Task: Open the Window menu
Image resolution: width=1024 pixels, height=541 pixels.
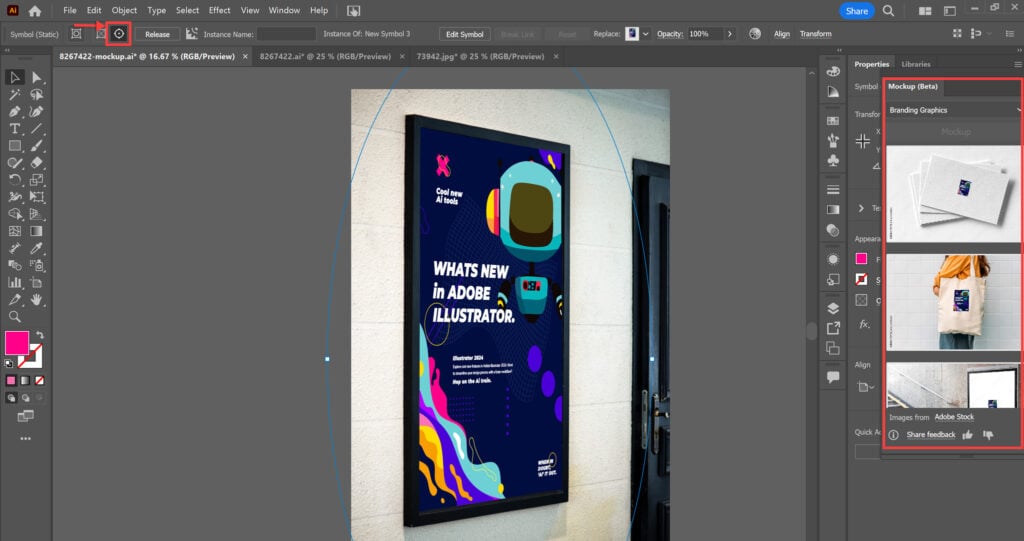Action: click(x=284, y=10)
